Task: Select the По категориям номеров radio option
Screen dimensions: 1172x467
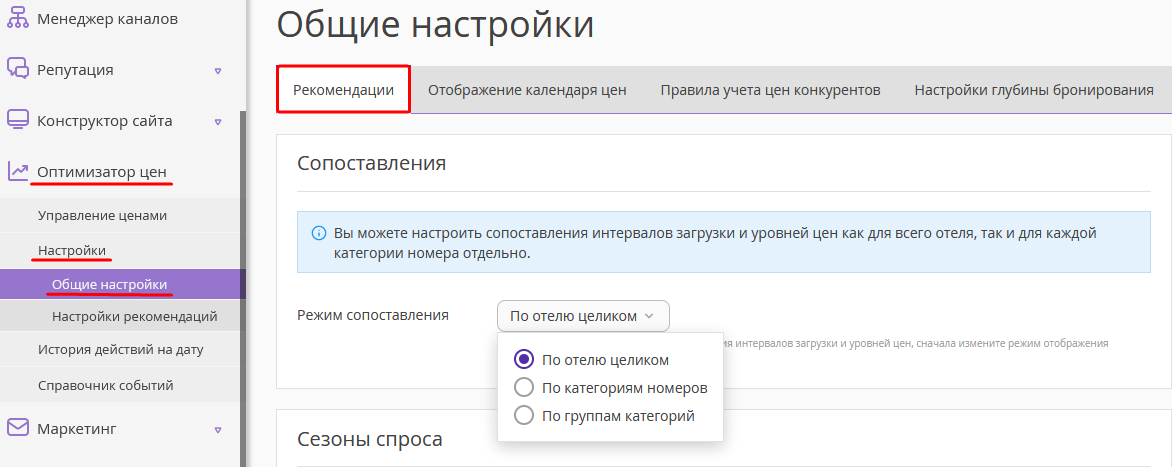Action: point(524,388)
